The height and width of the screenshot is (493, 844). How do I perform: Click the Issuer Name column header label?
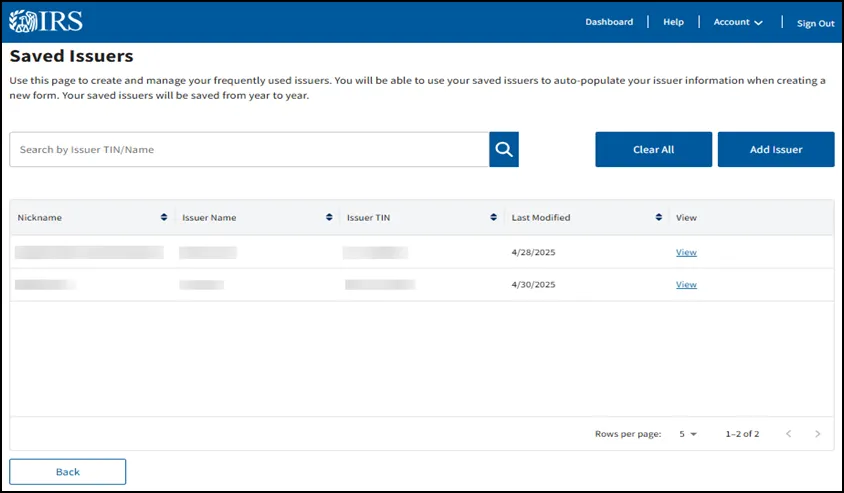coord(209,217)
